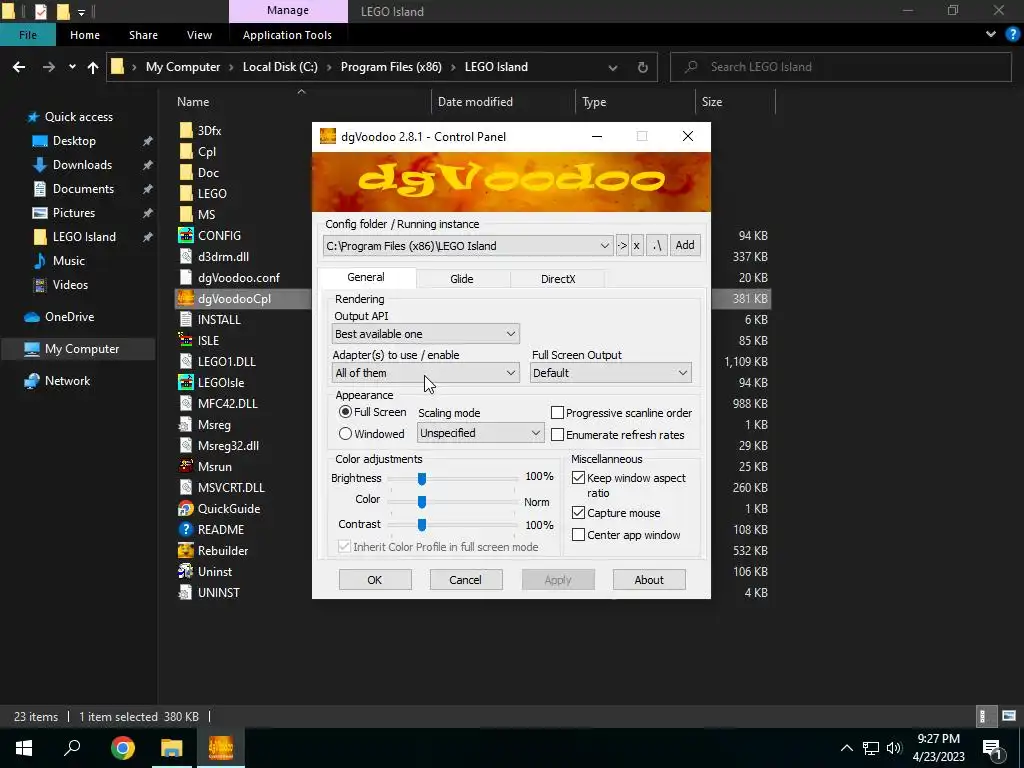The height and width of the screenshot is (768, 1024).
Task: Expand the Explorer address history dropdown
Action: 613,67
